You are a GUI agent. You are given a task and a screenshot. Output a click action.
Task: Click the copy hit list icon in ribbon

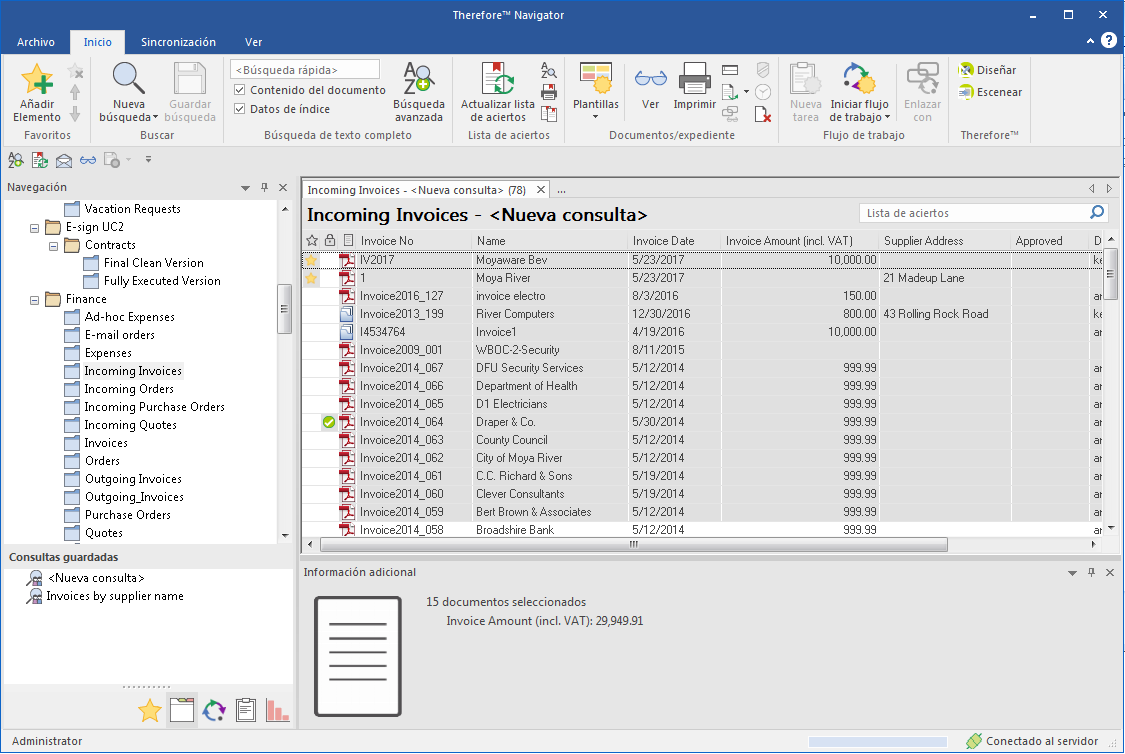[549, 114]
